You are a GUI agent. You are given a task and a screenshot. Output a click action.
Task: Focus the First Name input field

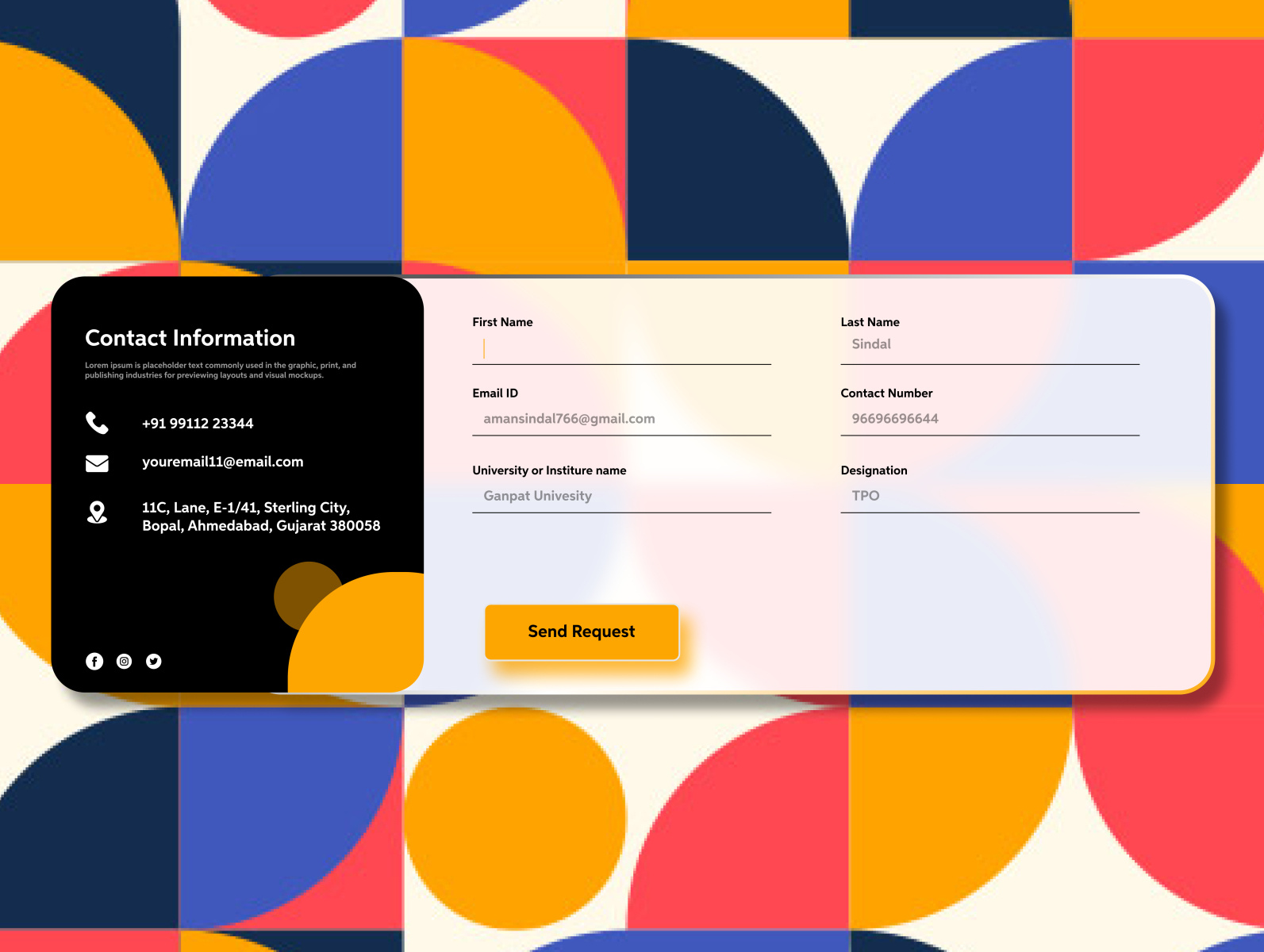pyautogui.click(x=622, y=348)
